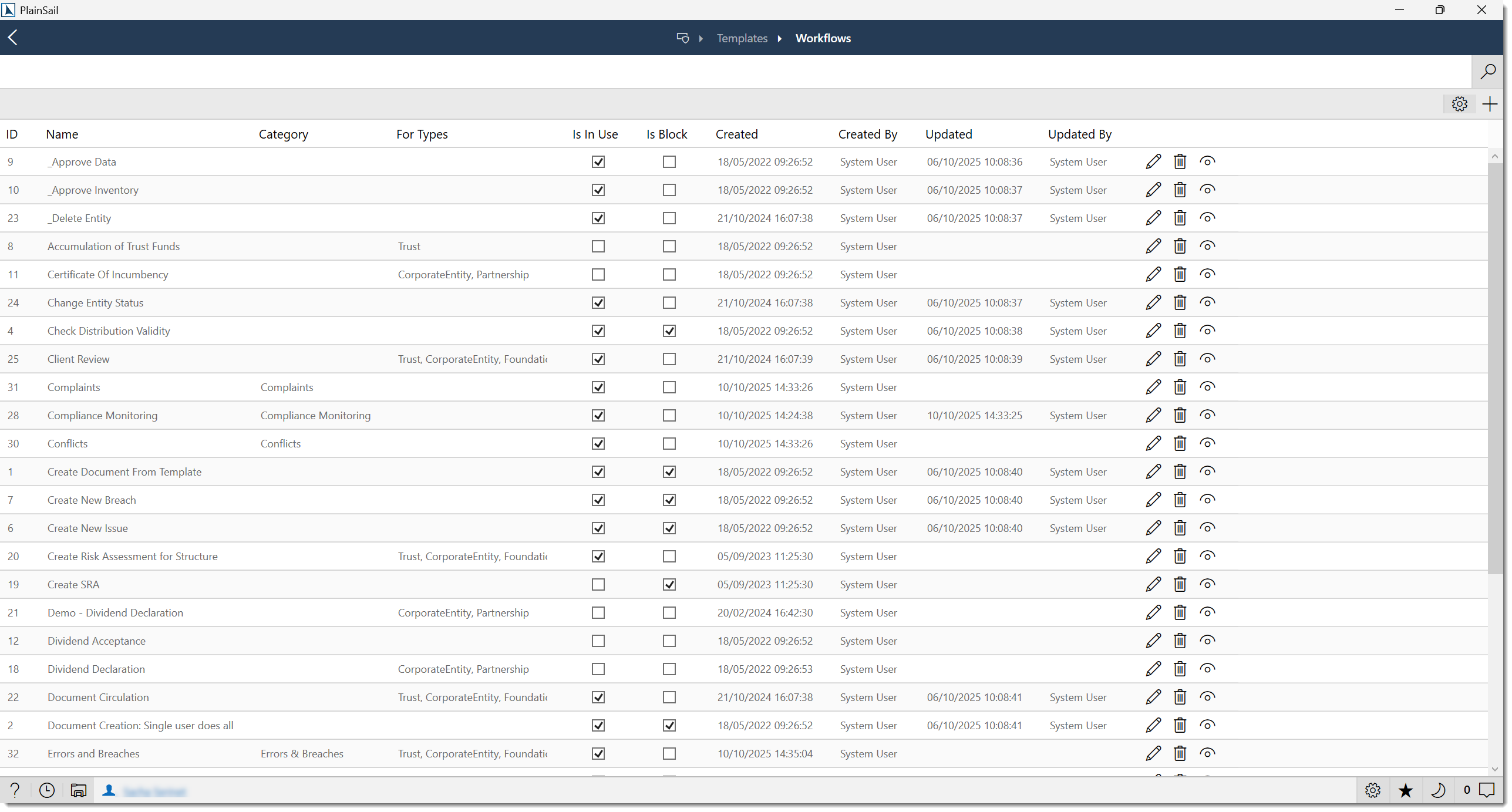The image size is (1512, 812).
Task: Open favorites with the star icon
Action: [1406, 790]
